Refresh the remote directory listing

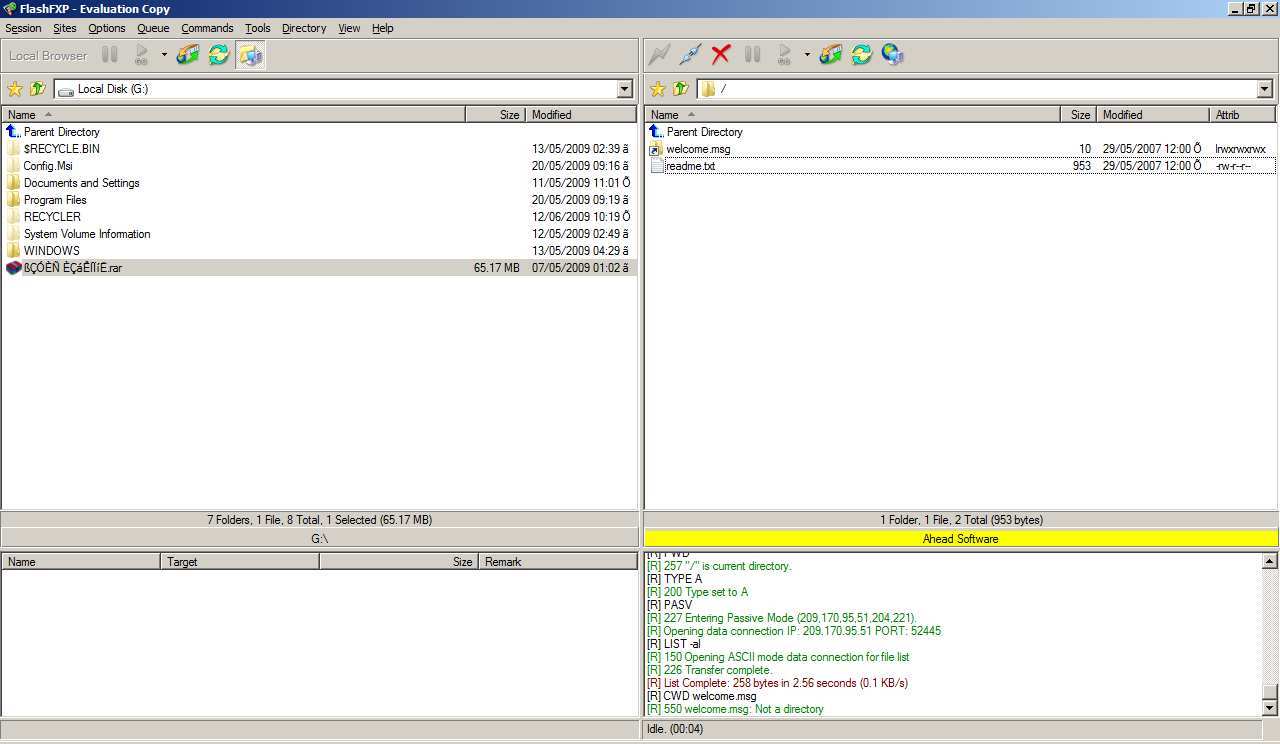coord(861,55)
